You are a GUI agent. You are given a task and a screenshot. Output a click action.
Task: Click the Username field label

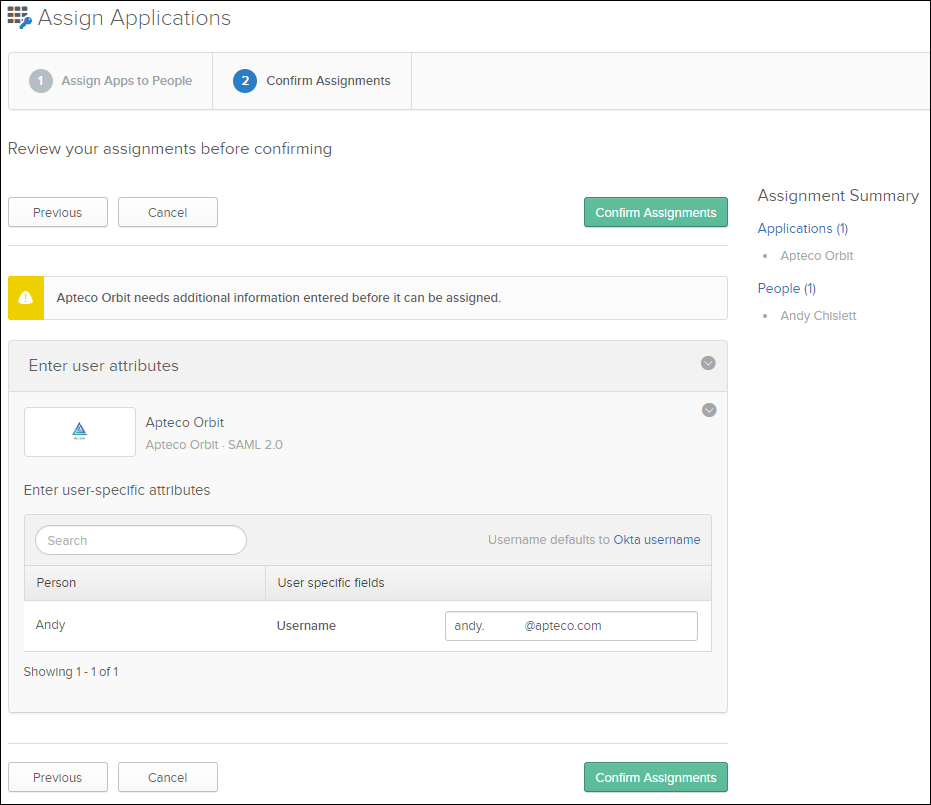coord(306,626)
